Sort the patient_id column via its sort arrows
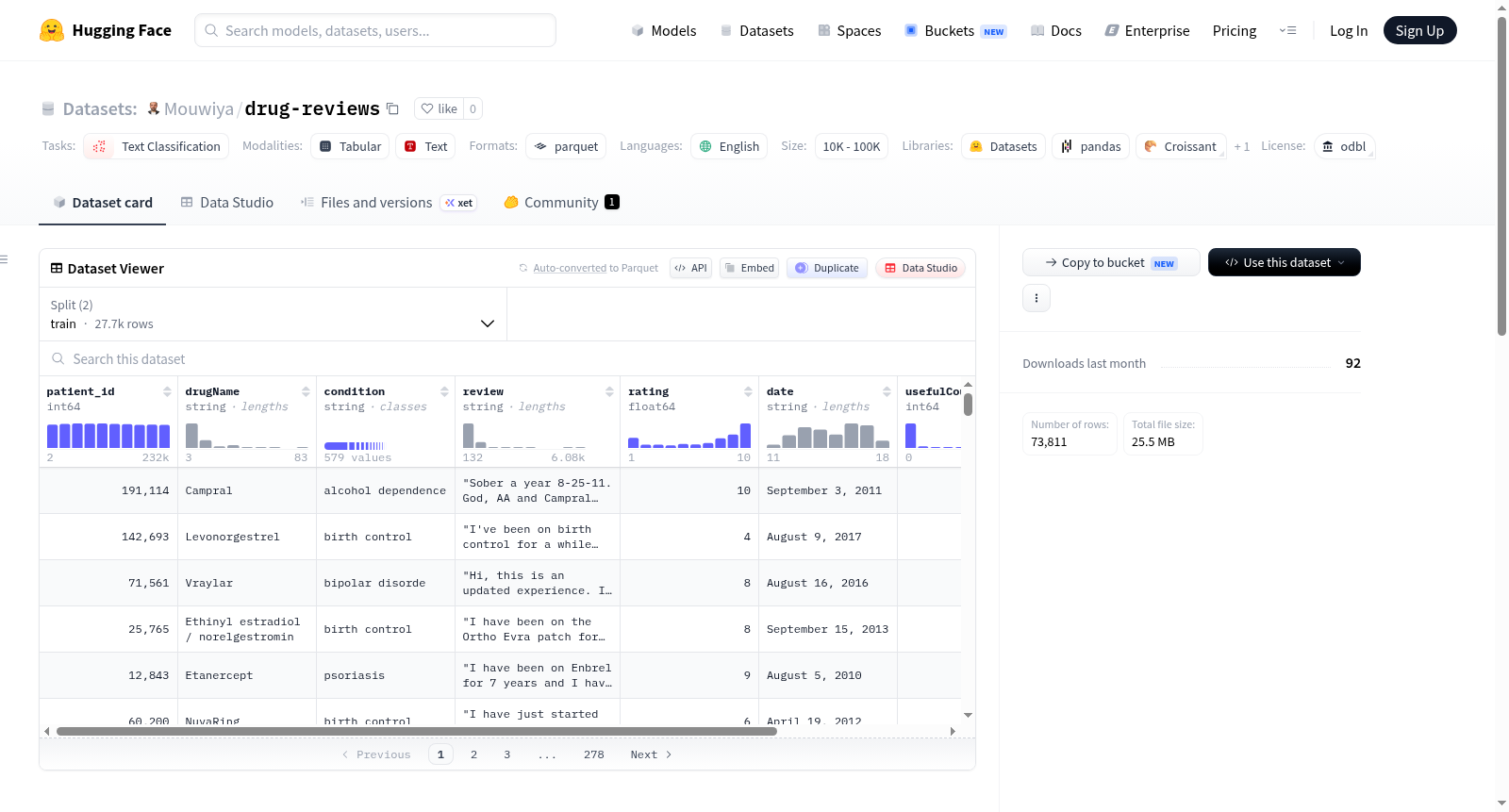Viewport: 1509px width, 812px height. pyautogui.click(x=167, y=391)
